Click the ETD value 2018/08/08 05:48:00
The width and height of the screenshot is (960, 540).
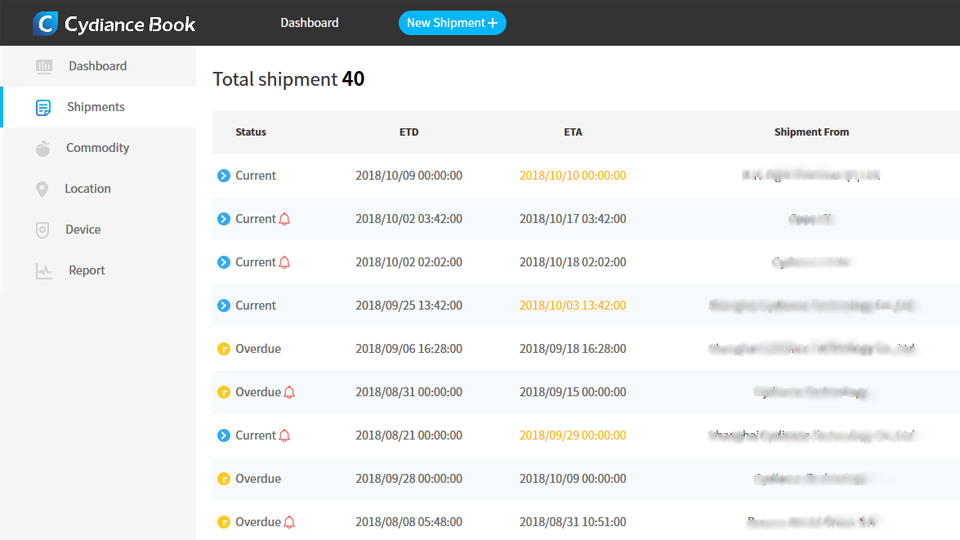pyautogui.click(x=409, y=522)
